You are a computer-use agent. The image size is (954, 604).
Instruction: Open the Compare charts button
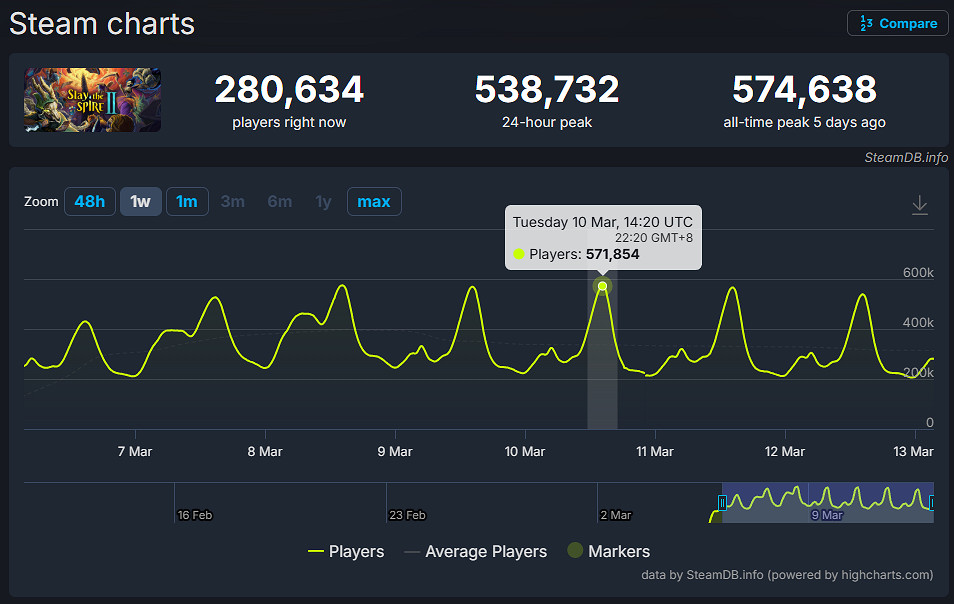[x=897, y=23]
